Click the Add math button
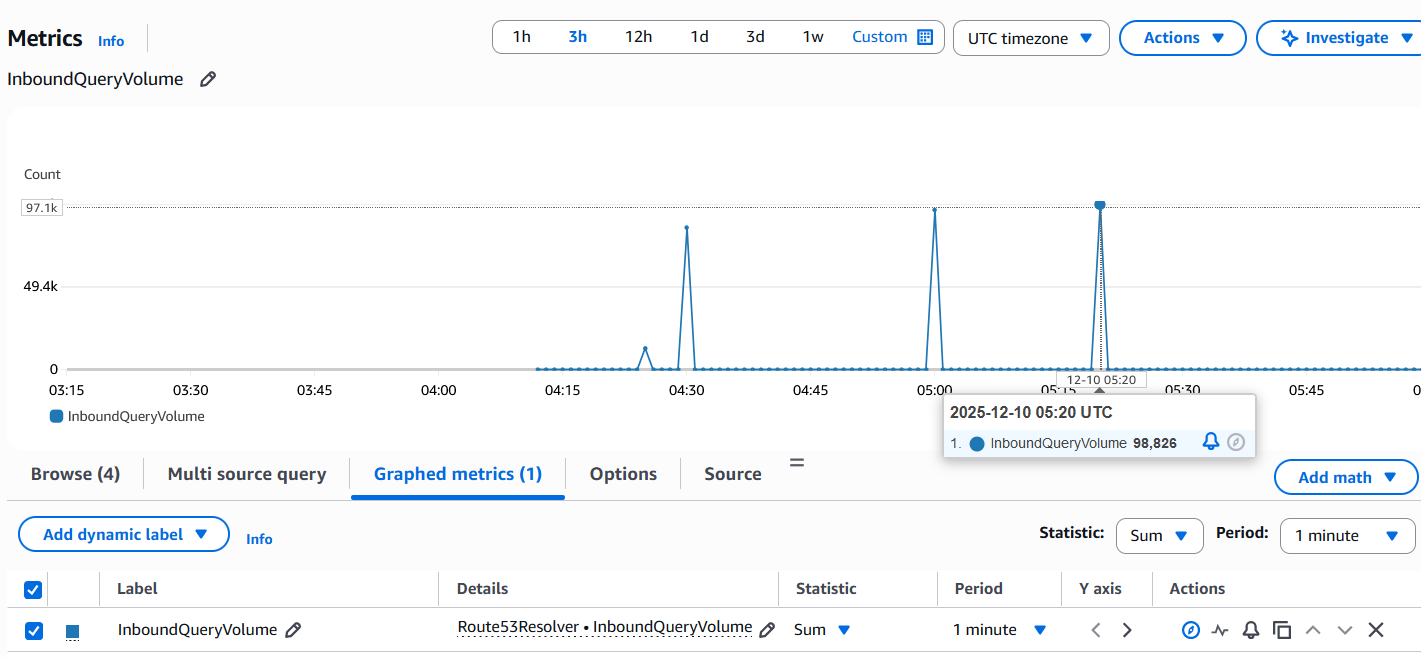The image size is (1421, 657). click(x=1346, y=477)
